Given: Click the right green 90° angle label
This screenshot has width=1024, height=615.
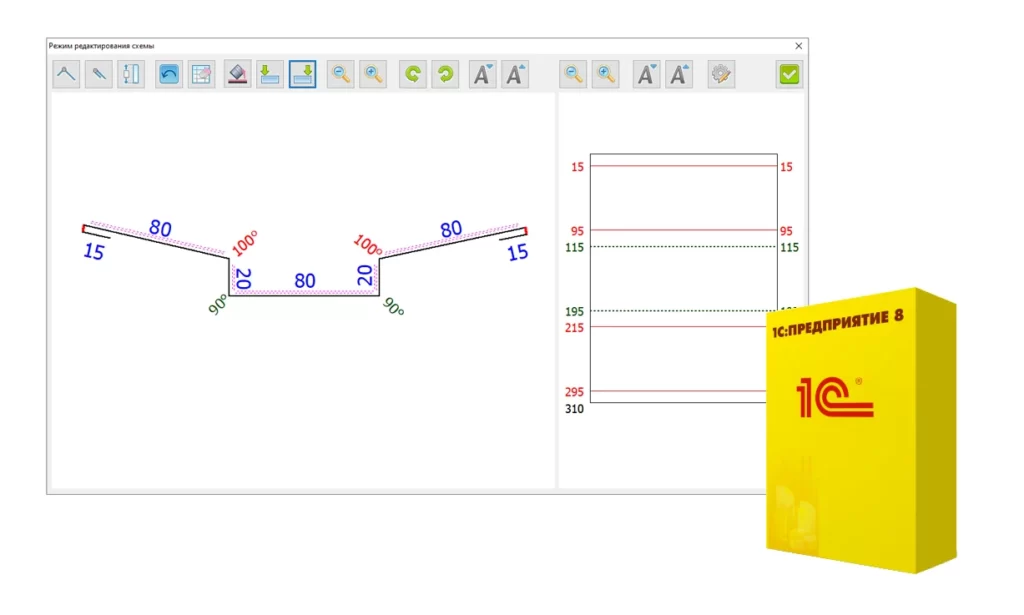Looking at the screenshot, I should point(393,307).
